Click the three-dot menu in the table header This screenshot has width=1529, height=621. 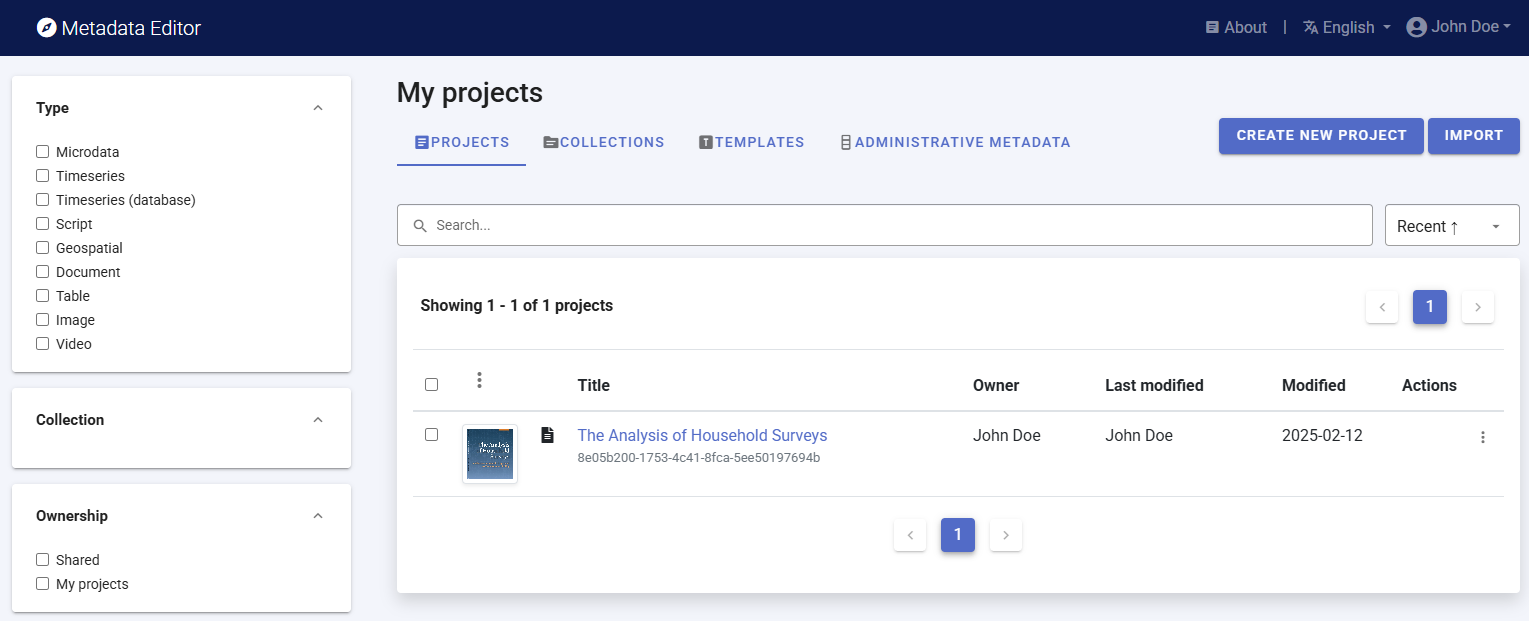click(x=480, y=380)
